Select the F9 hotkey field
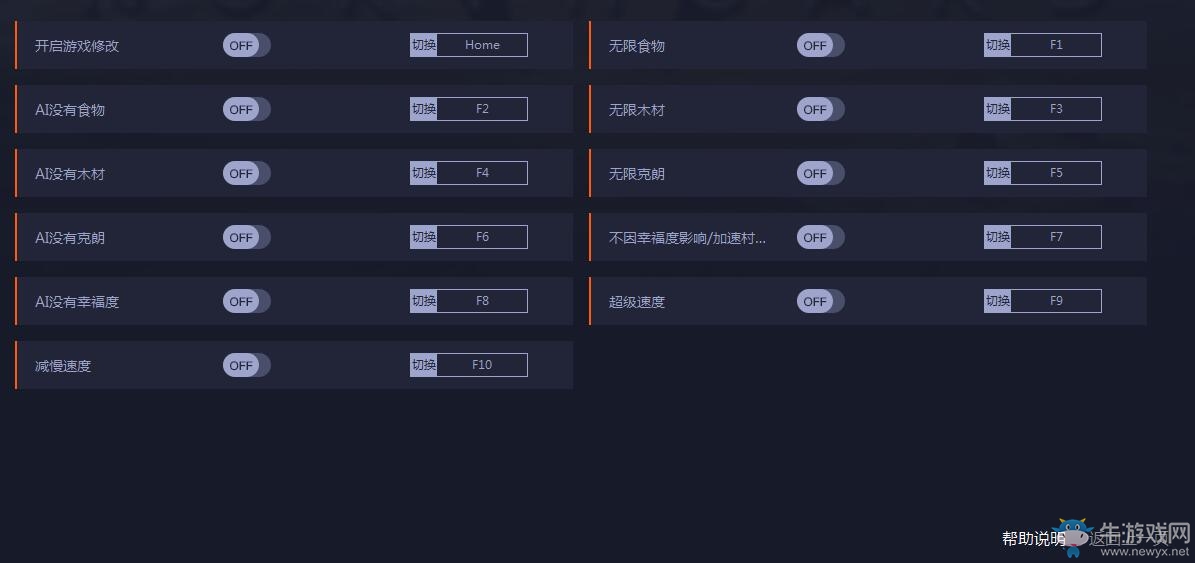 pyautogui.click(x=1056, y=301)
